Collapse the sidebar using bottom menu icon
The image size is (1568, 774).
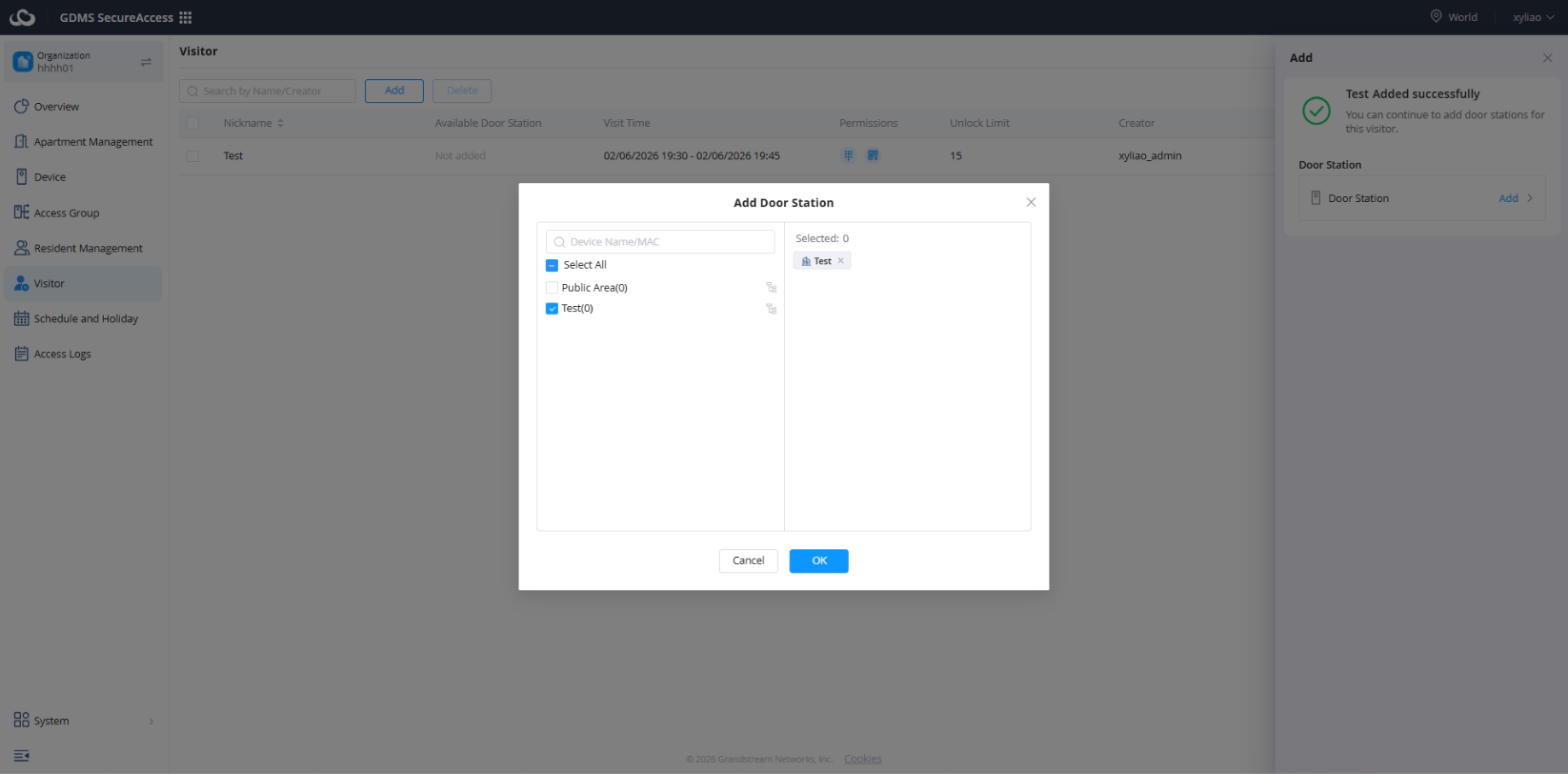tap(21, 756)
